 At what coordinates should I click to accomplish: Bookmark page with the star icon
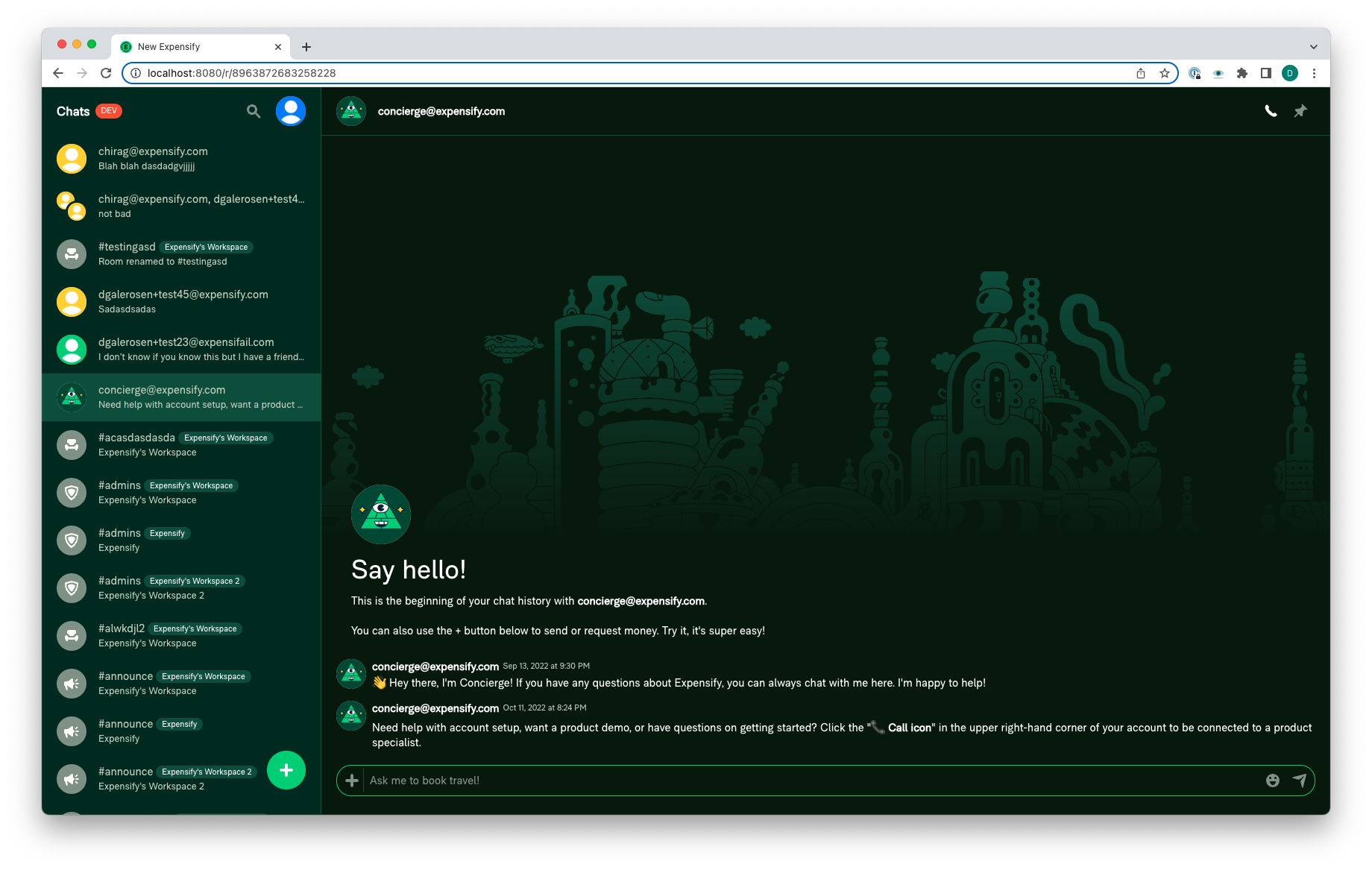point(1165,73)
